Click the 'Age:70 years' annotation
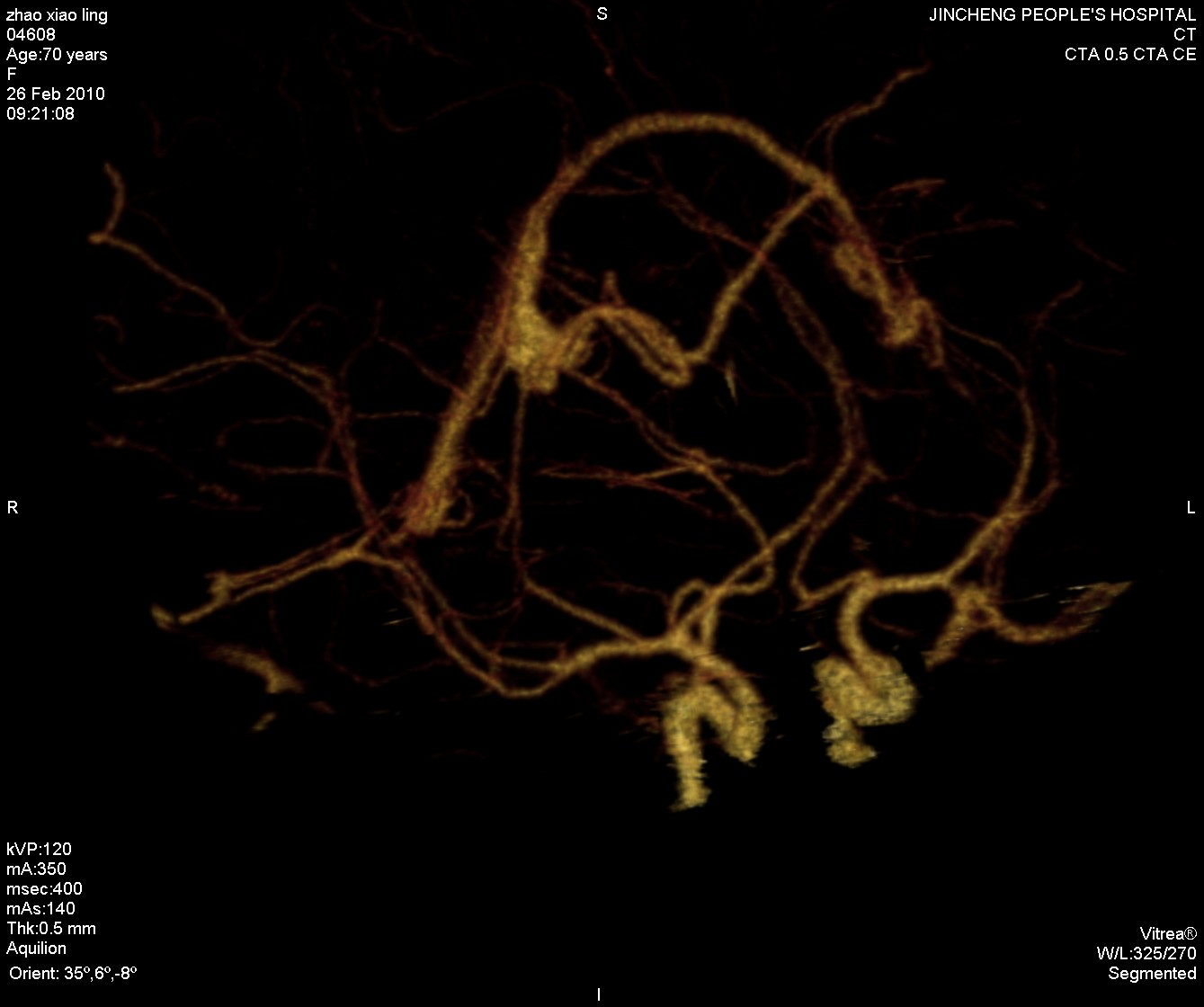Viewport: 1204px width, 1007px height. (x=57, y=55)
